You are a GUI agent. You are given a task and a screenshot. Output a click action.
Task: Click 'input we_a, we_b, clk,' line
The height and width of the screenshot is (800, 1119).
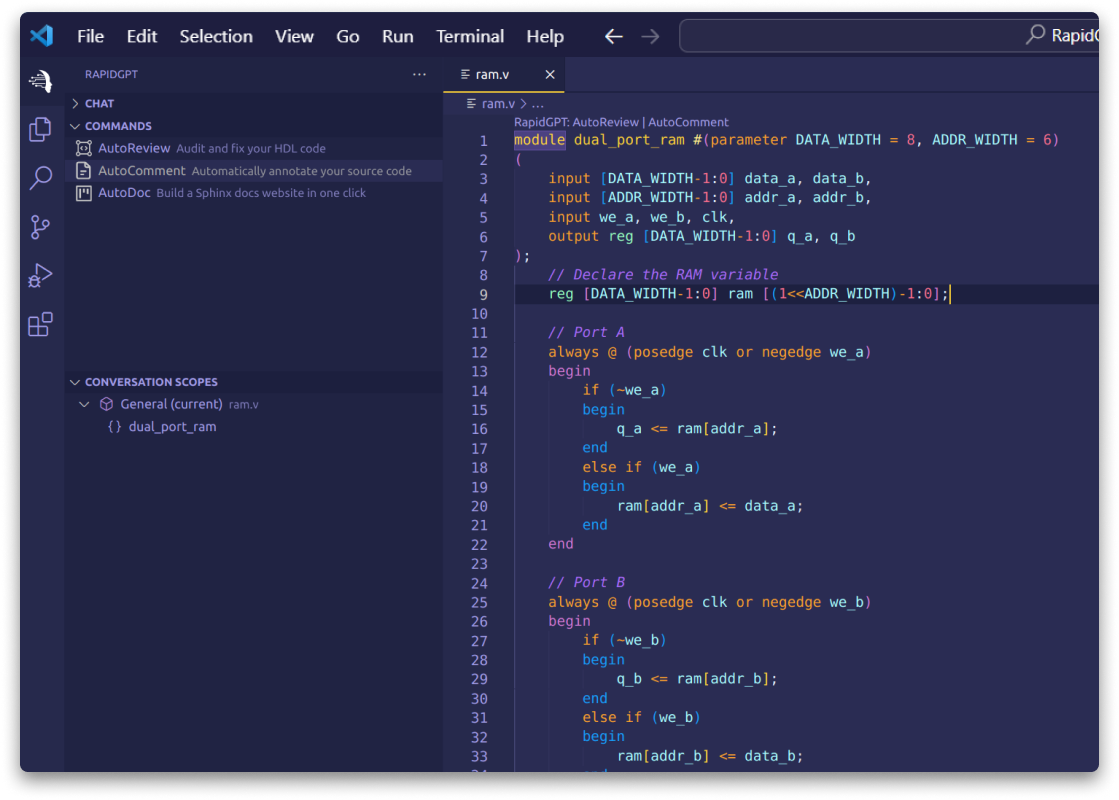(641, 217)
